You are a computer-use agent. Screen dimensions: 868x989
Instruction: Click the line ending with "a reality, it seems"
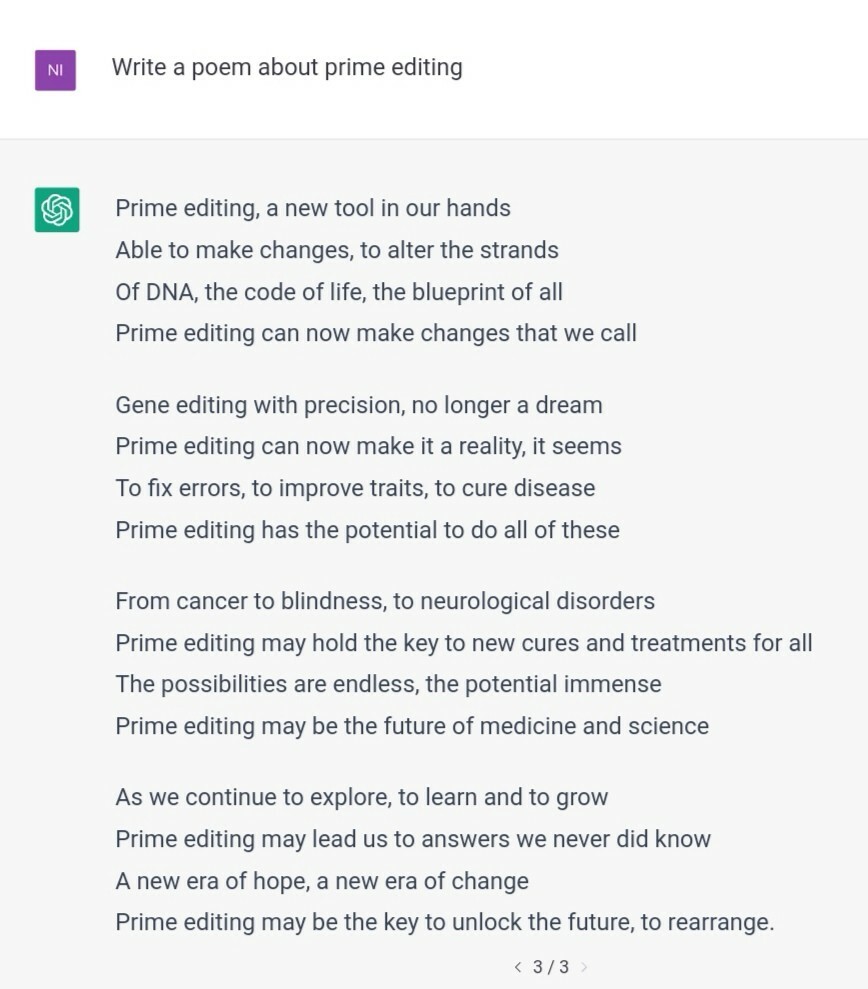tap(368, 447)
